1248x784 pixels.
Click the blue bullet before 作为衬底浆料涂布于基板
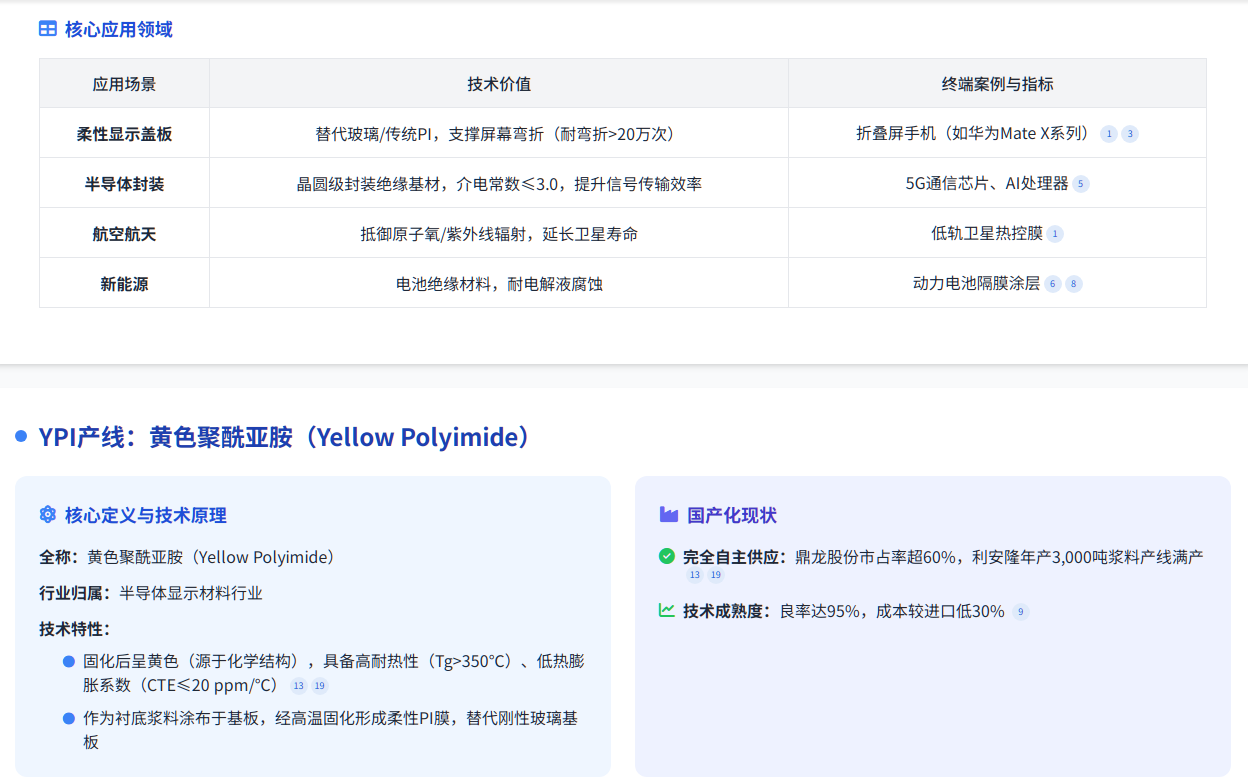(x=69, y=718)
